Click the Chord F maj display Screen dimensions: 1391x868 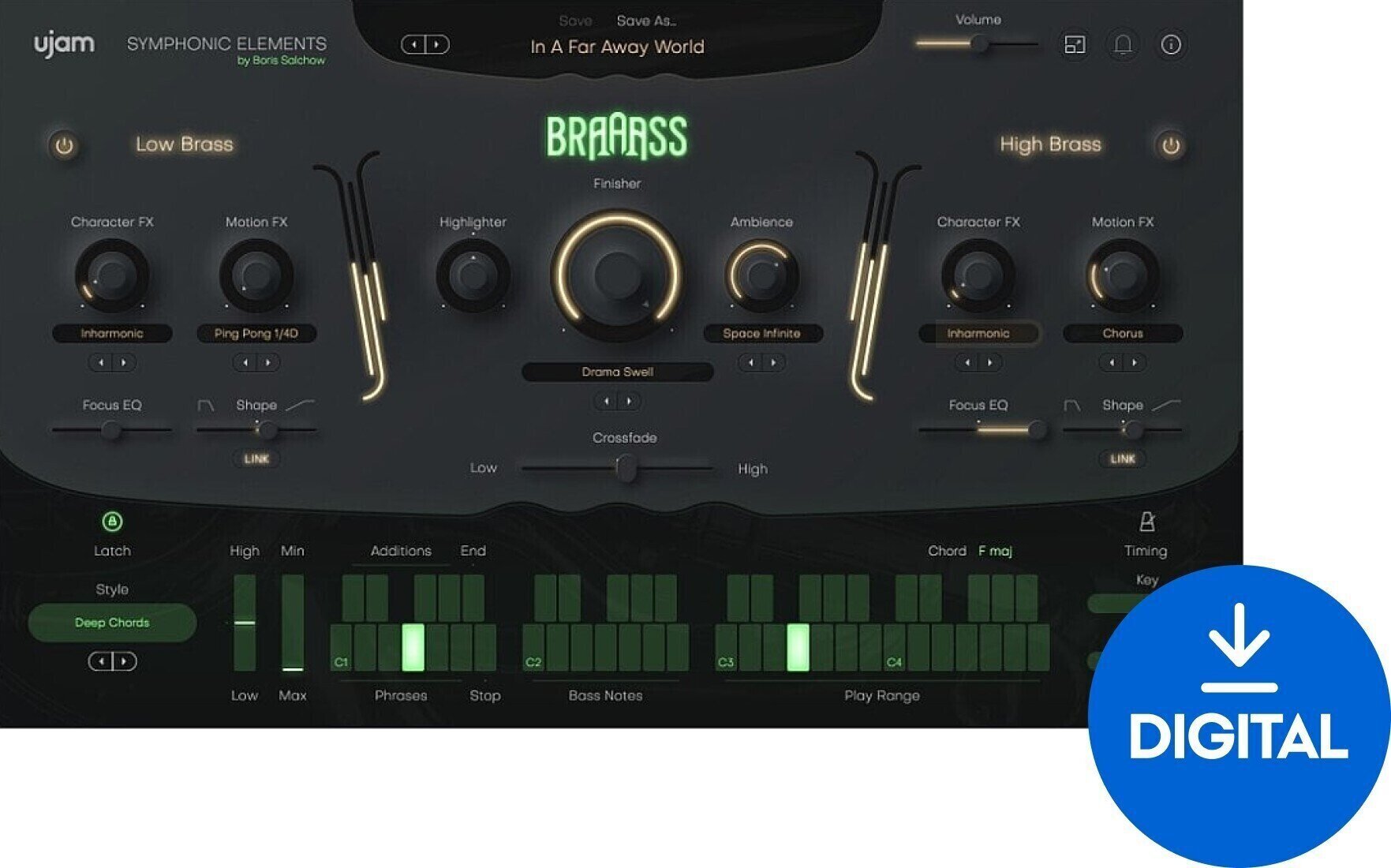(x=970, y=551)
